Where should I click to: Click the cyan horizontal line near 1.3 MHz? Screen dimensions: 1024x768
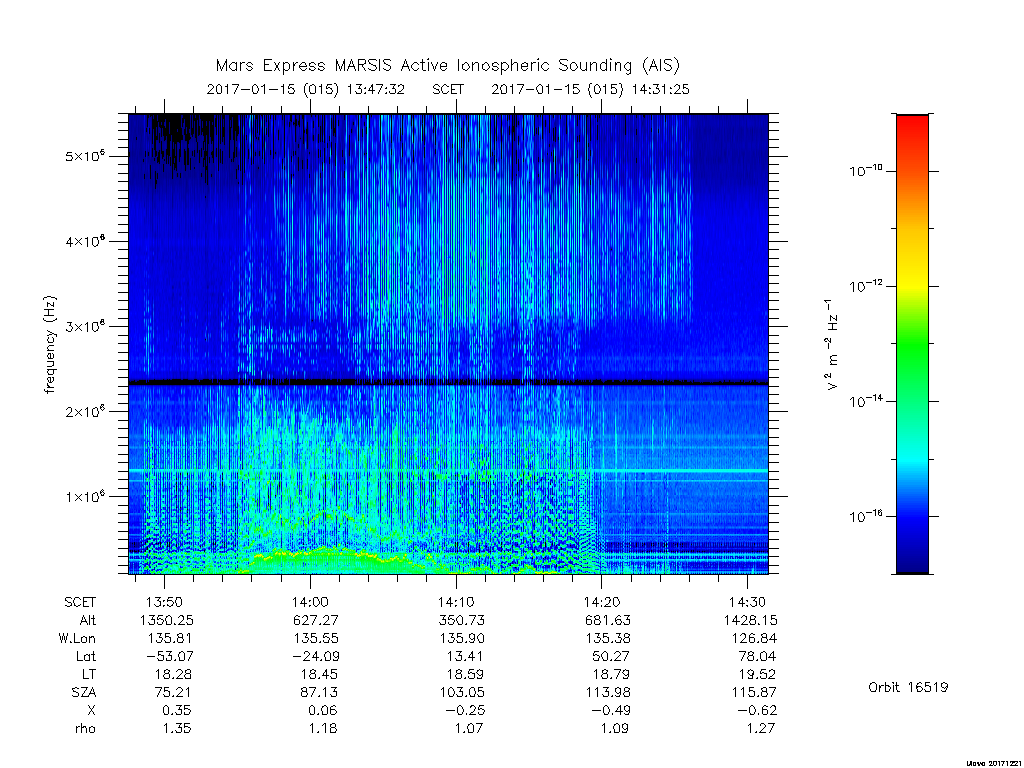448,471
